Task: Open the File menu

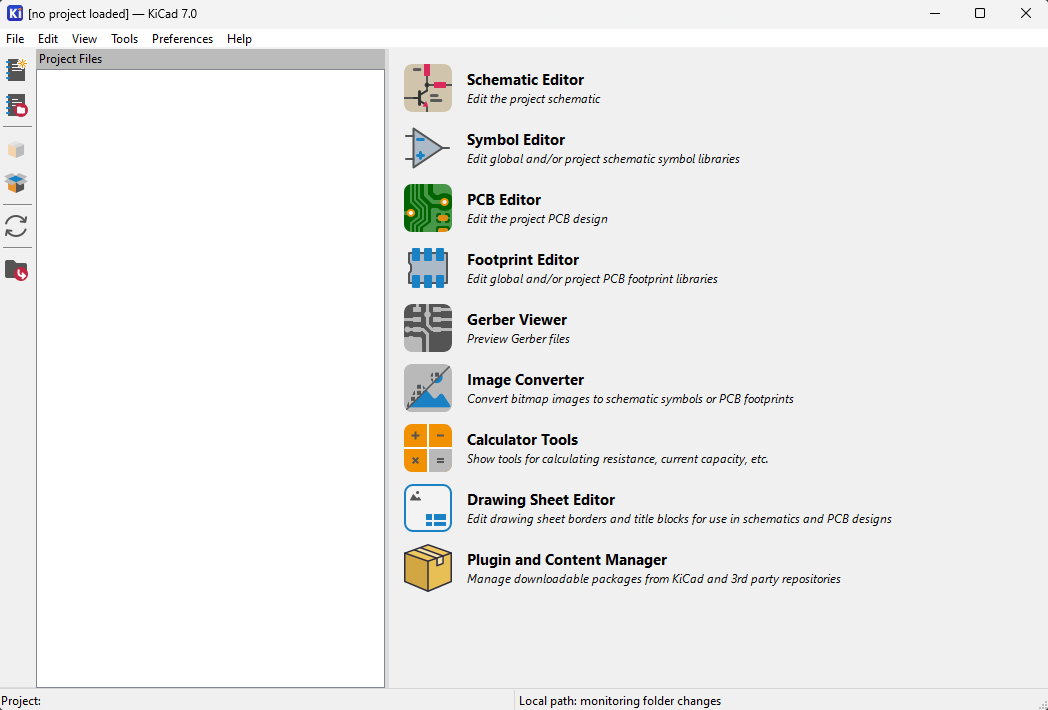Action: tap(15, 39)
